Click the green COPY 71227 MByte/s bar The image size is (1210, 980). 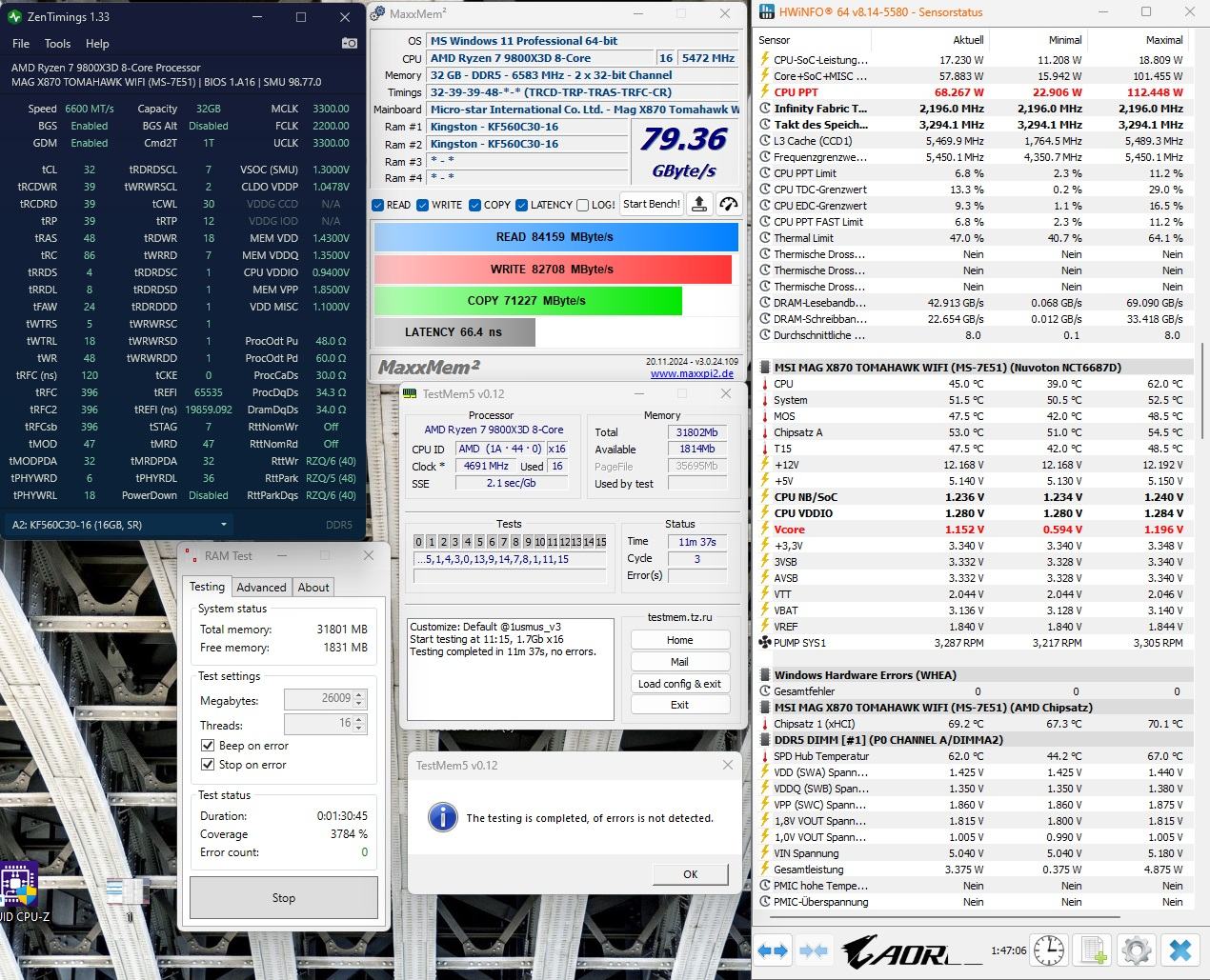(528, 301)
